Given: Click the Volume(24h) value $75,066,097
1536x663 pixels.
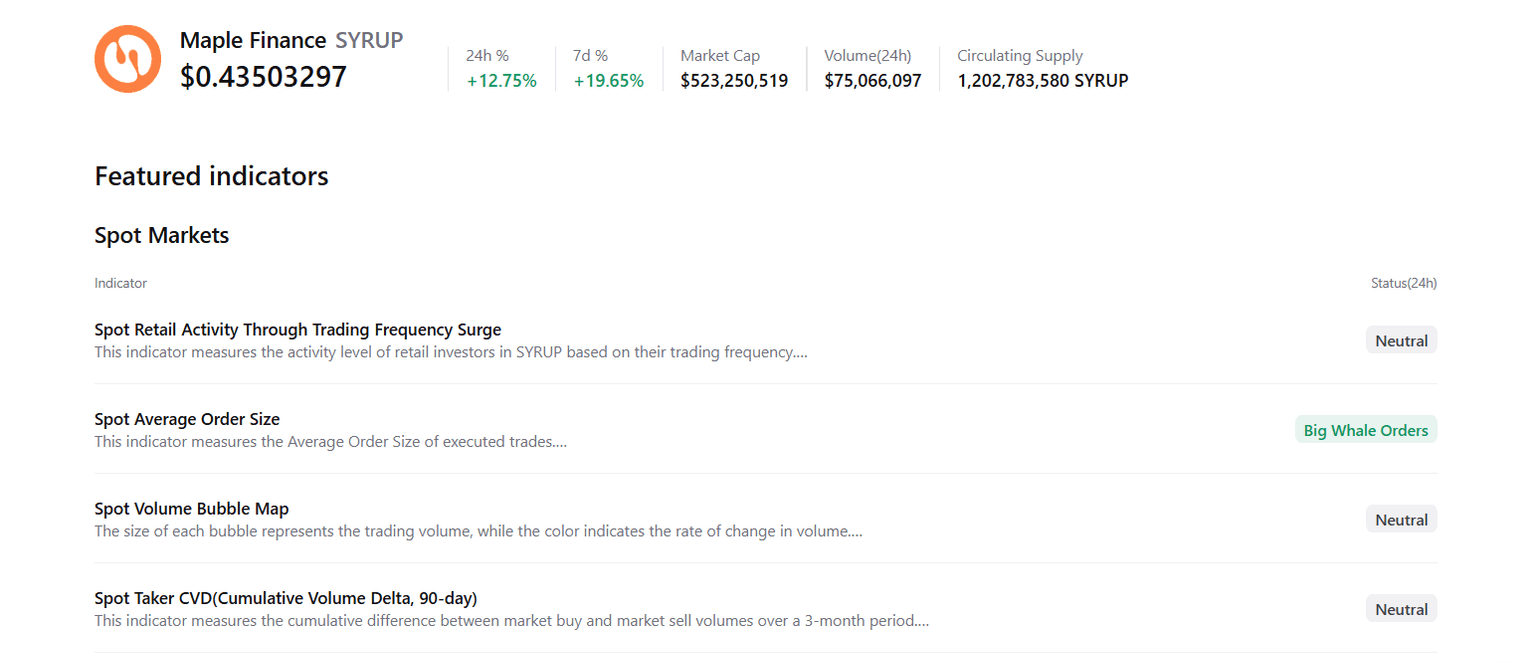Looking at the screenshot, I should pos(872,81).
